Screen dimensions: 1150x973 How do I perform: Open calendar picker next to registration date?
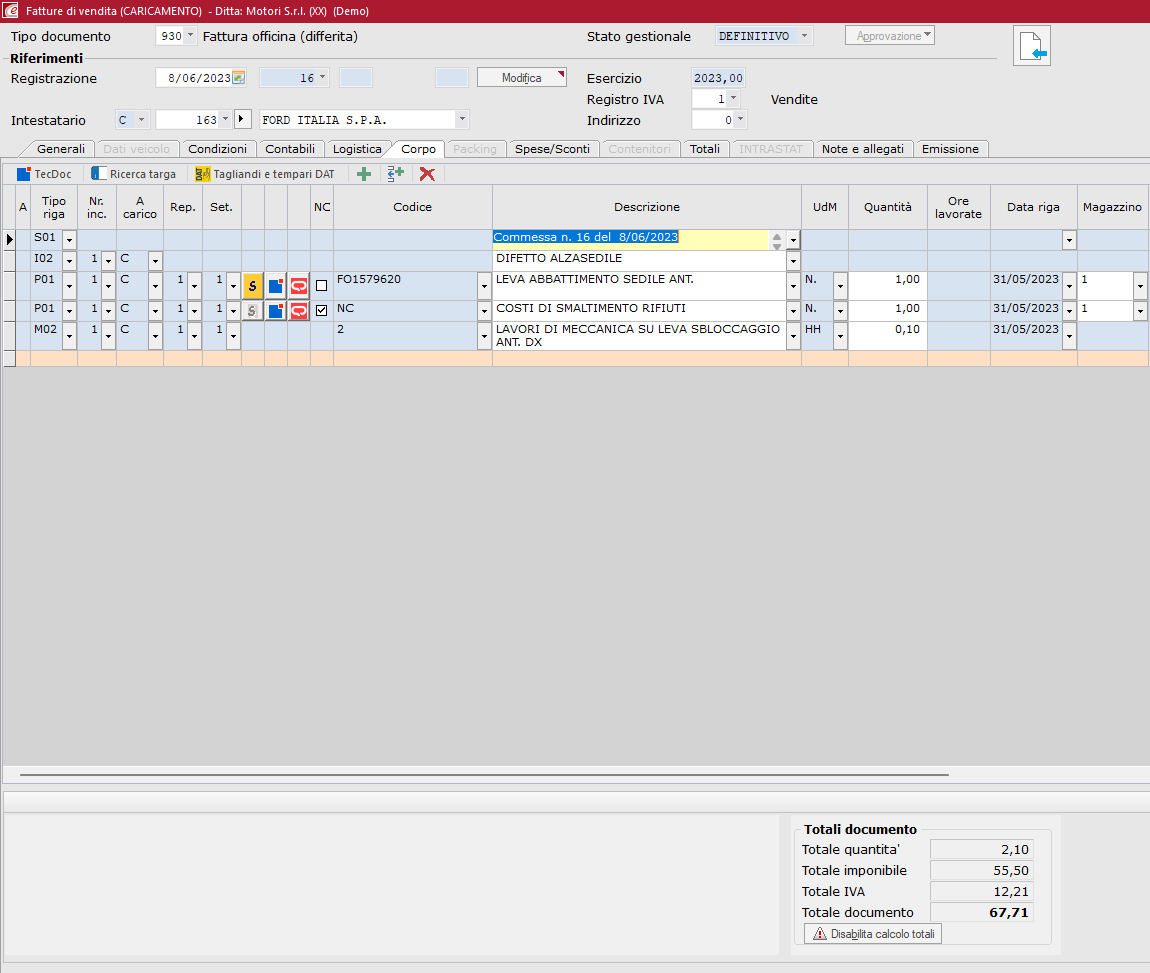coord(238,78)
